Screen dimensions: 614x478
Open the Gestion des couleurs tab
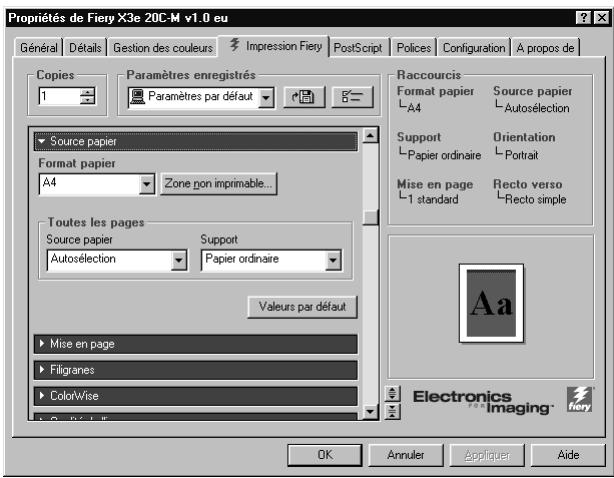[x=163, y=48]
